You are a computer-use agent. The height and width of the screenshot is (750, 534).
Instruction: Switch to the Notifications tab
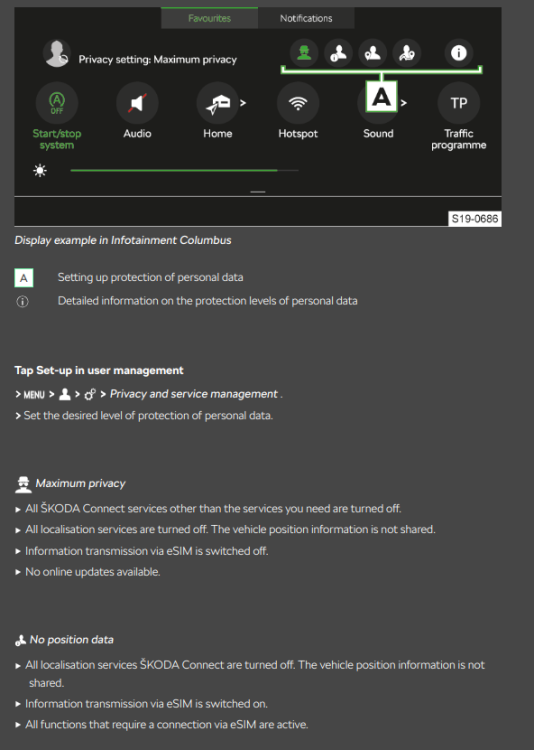pyautogui.click(x=306, y=18)
